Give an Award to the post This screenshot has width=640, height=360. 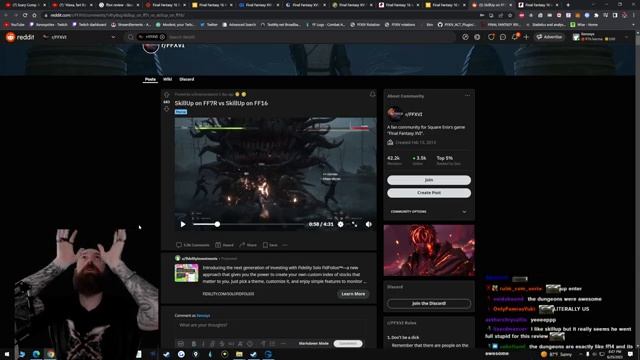(224, 245)
